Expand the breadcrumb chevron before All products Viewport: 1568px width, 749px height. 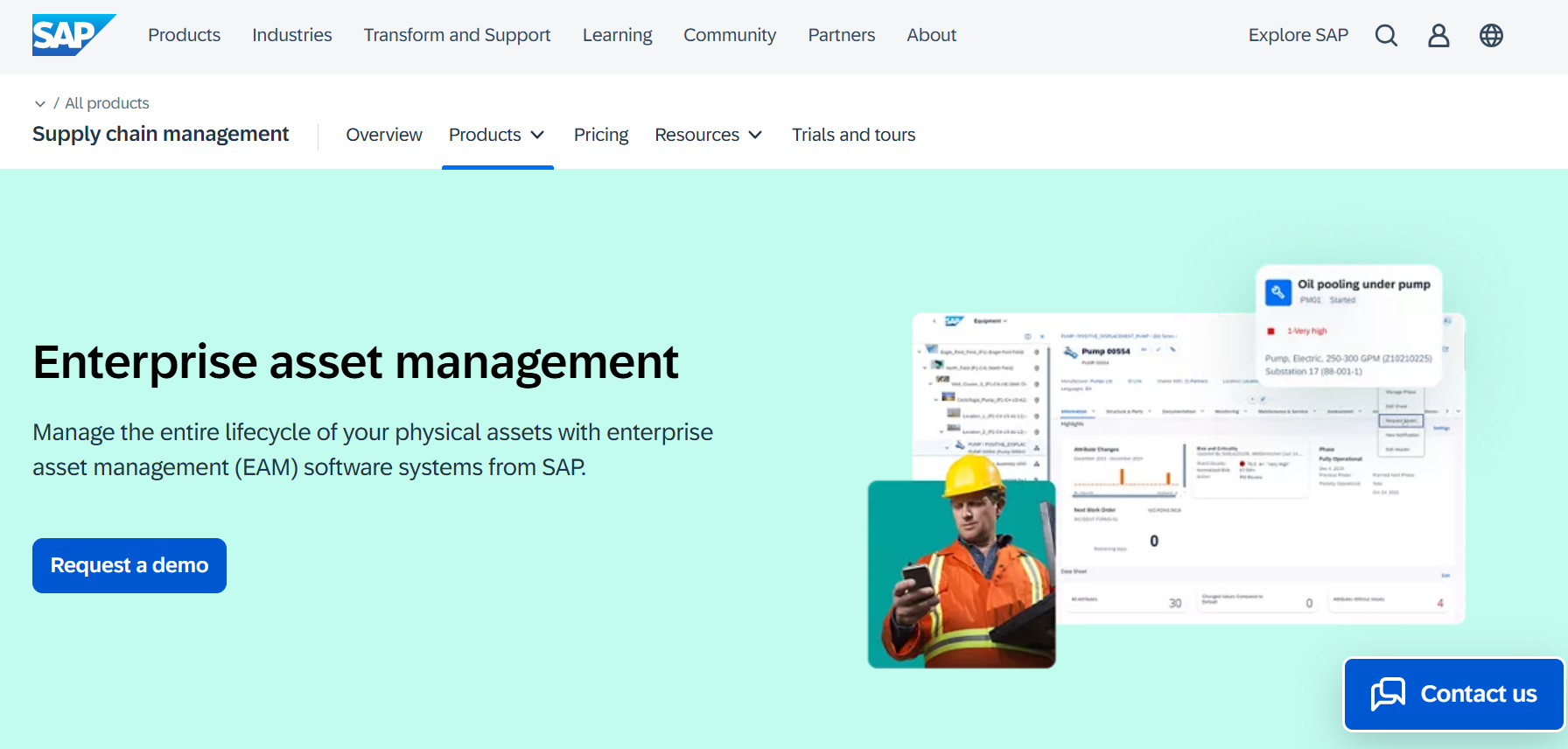39,103
